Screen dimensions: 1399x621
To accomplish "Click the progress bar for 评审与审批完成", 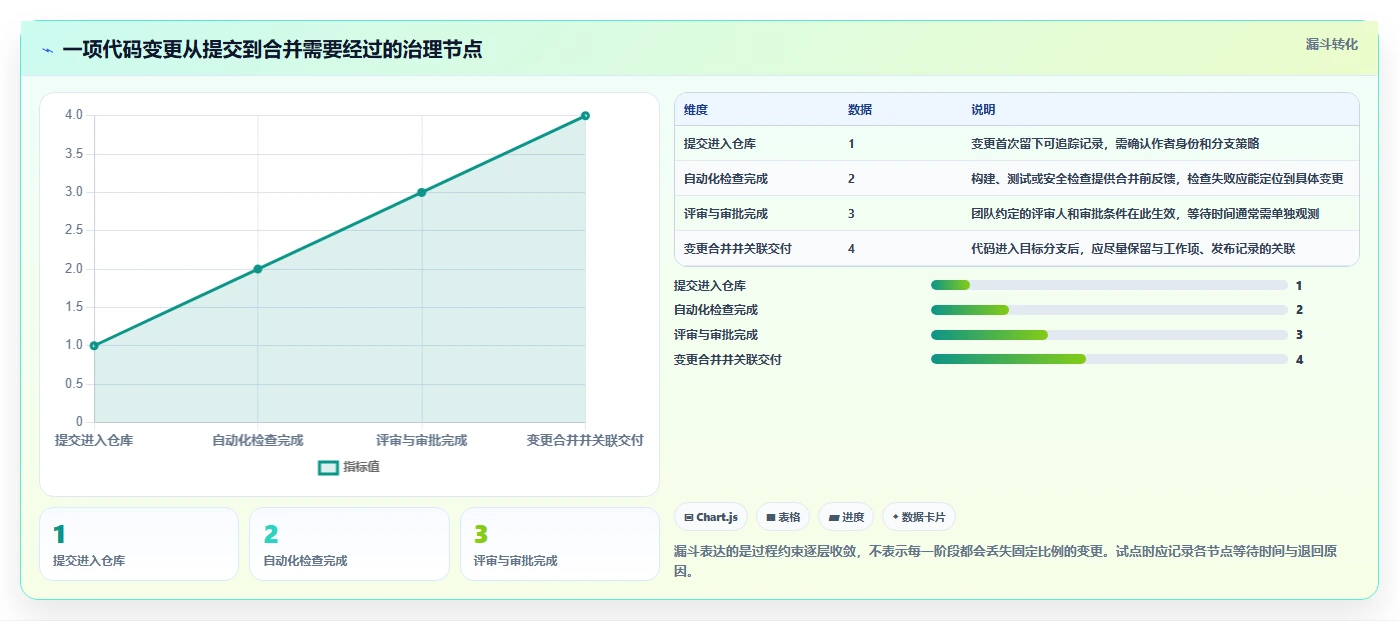I will (1109, 335).
